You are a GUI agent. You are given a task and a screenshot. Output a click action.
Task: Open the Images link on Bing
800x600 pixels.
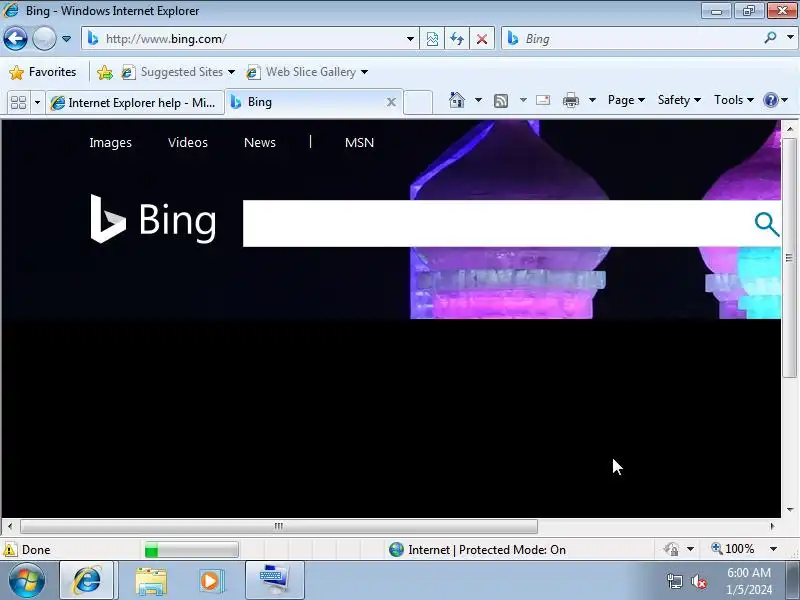point(110,142)
